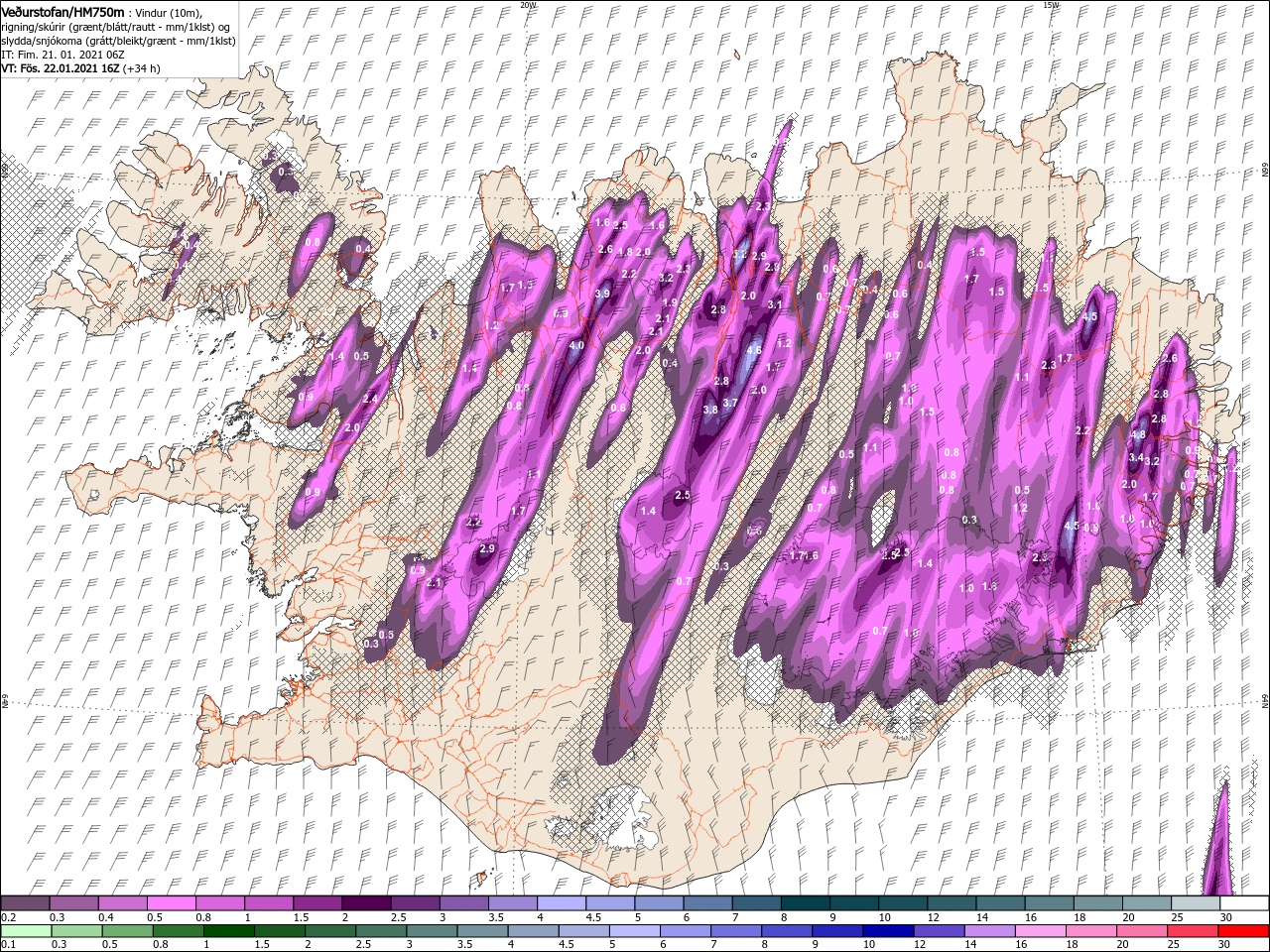1270x952 pixels.
Task: Select the dark teal swatch between 9 and 10 in upper legend
Action: (853, 903)
